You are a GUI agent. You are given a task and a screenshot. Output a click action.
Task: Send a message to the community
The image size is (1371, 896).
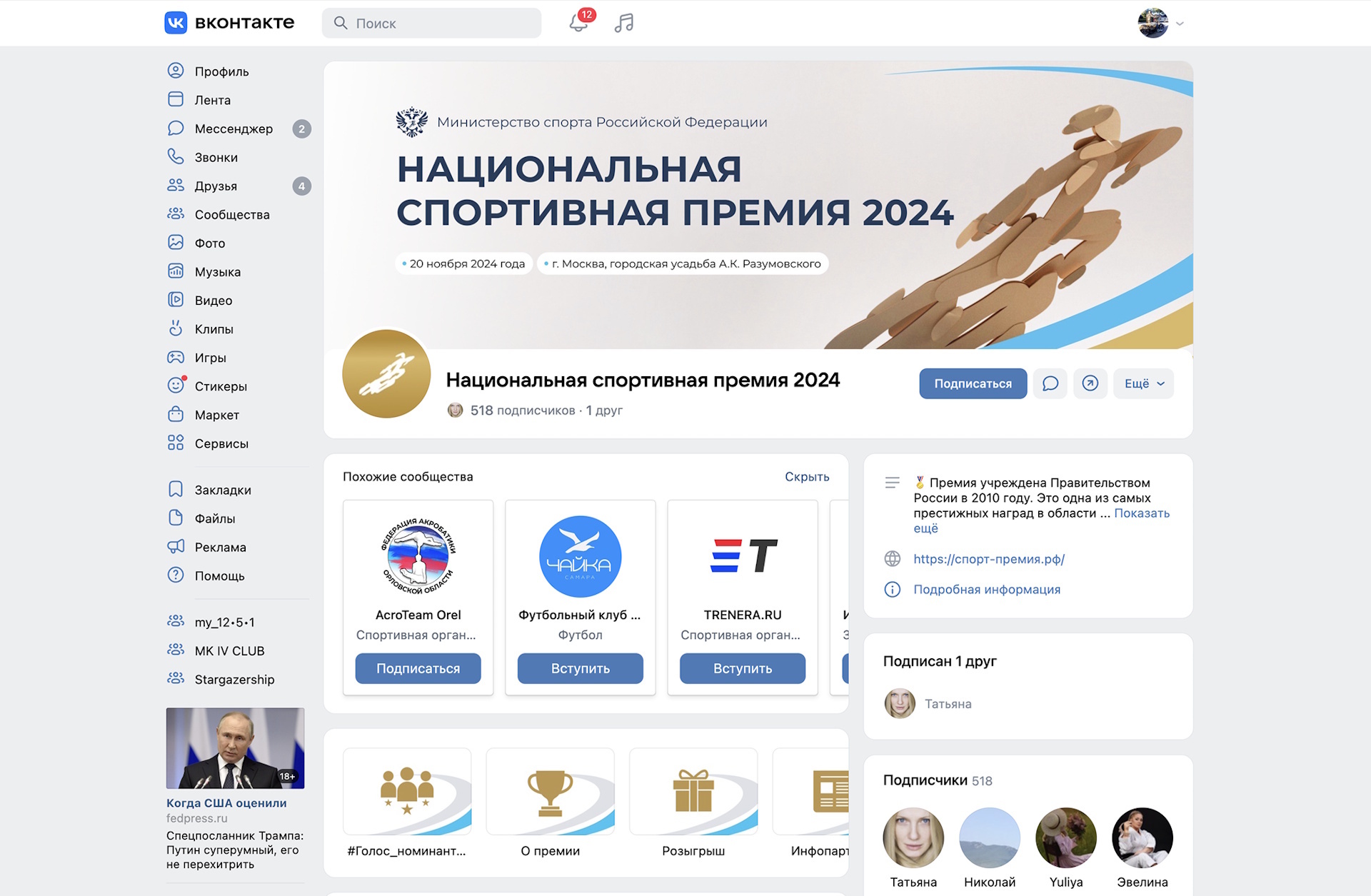(x=1050, y=383)
